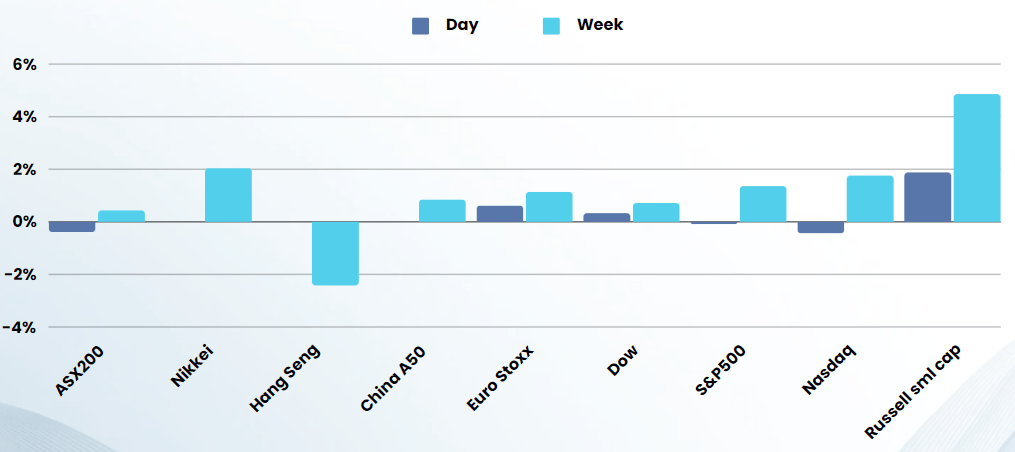Click the Day legend color swatch
The image size is (1015, 452).
(420, 26)
